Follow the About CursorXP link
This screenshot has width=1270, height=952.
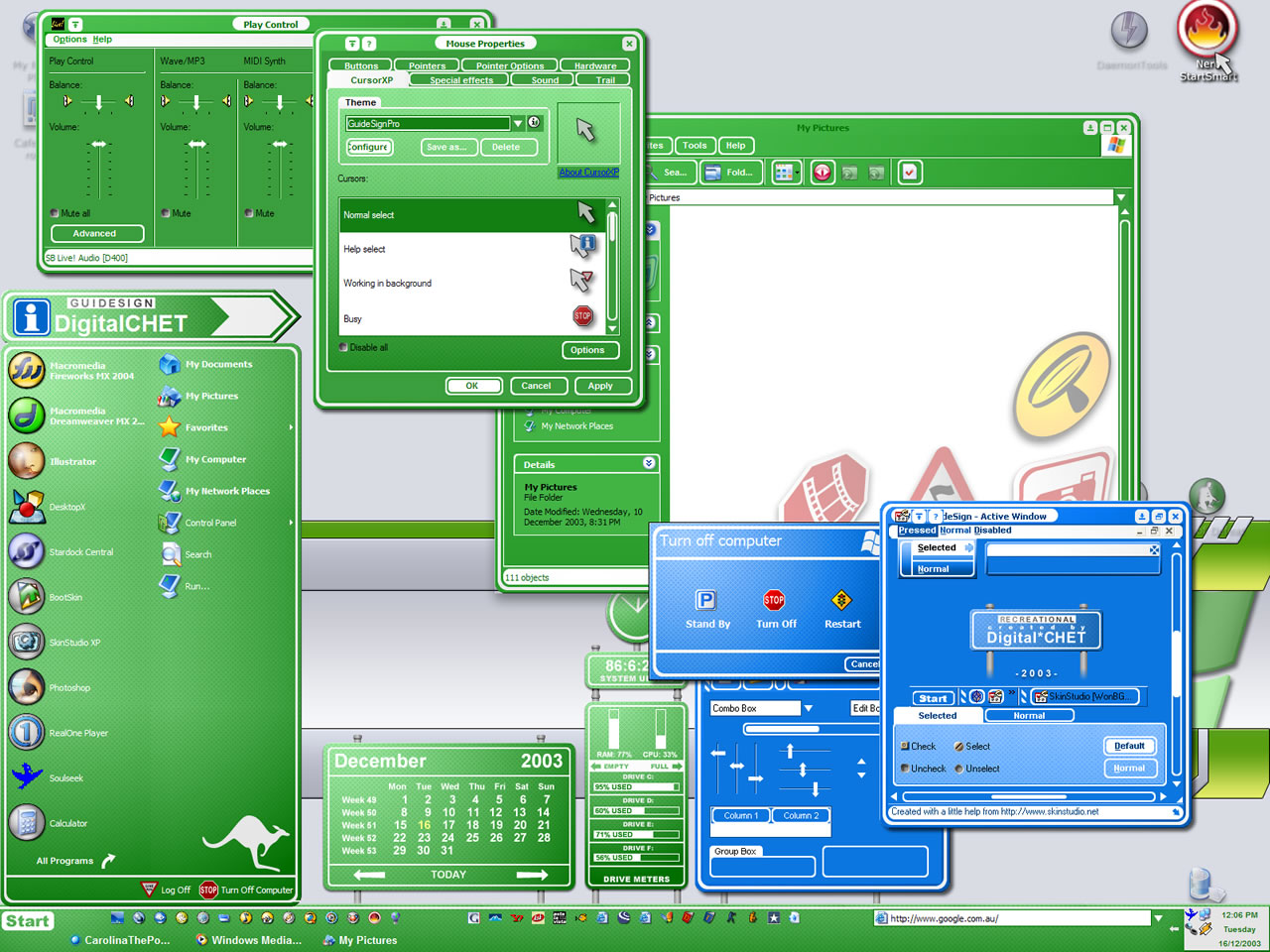[x=588, y=173]
